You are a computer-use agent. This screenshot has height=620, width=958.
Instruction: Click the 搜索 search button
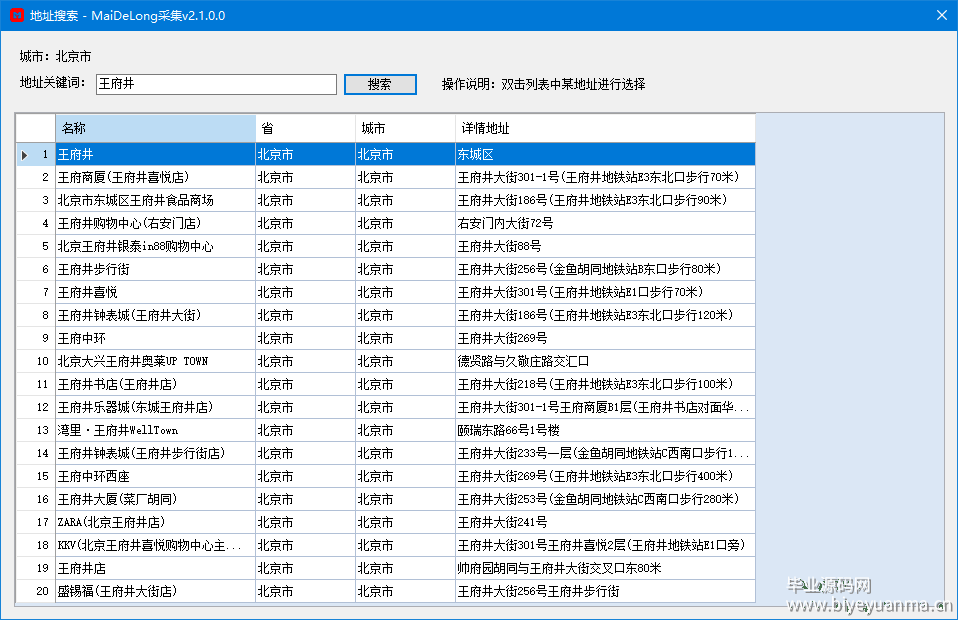(380, 84)
